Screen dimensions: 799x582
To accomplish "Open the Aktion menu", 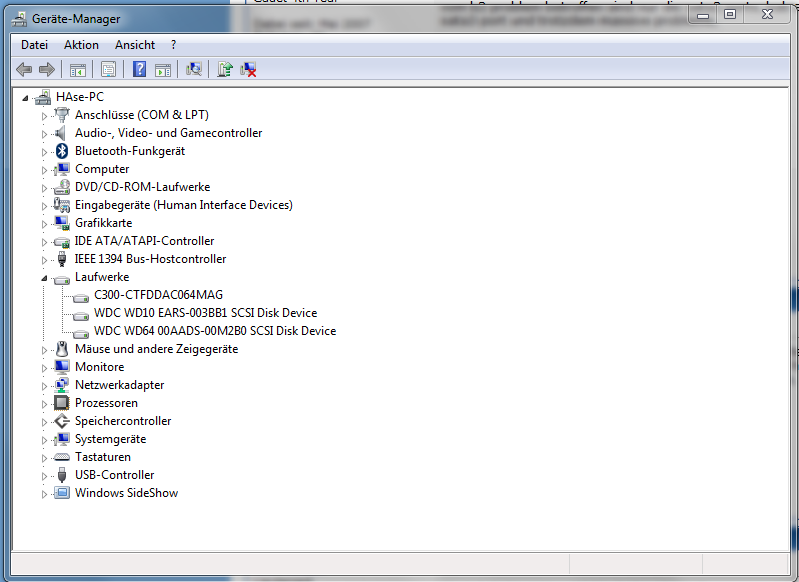I will 82,45.
